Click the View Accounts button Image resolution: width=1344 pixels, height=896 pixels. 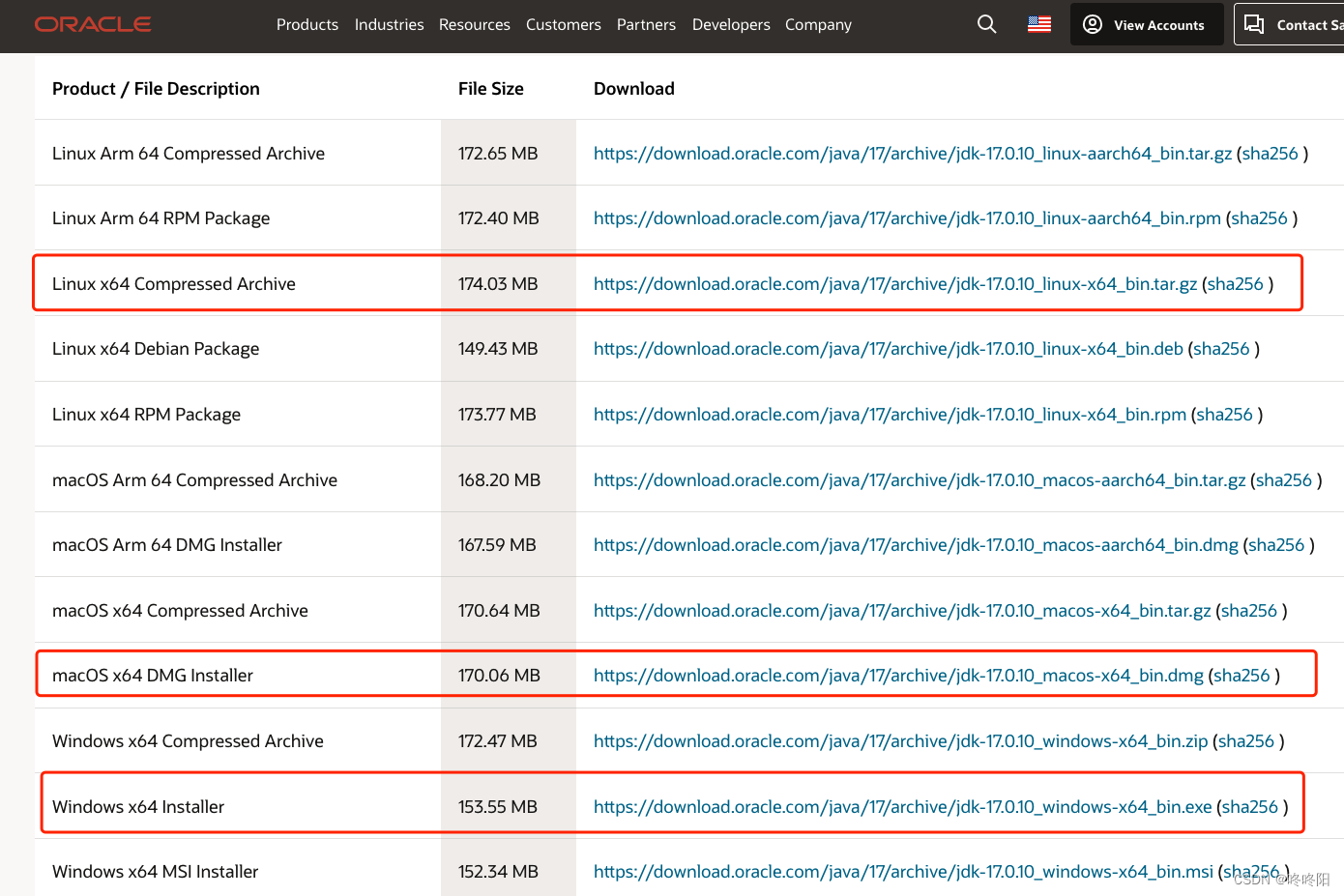click(1147, 24)
